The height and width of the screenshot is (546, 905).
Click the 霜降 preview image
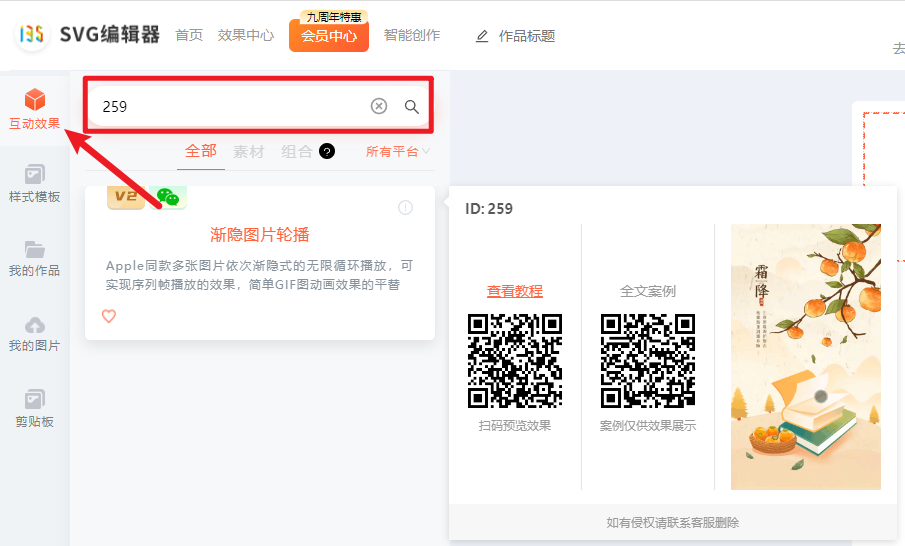click(x=806, y=357)
